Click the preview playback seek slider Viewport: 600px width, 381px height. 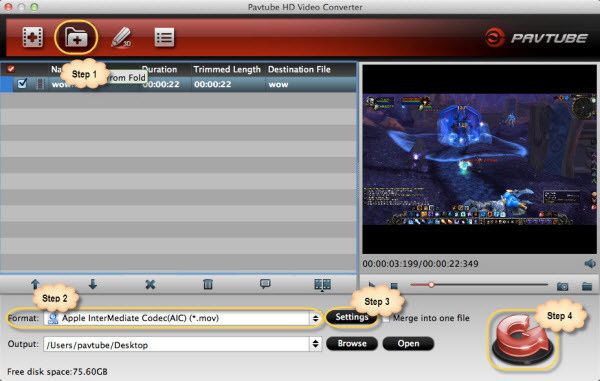click(479, 285)
